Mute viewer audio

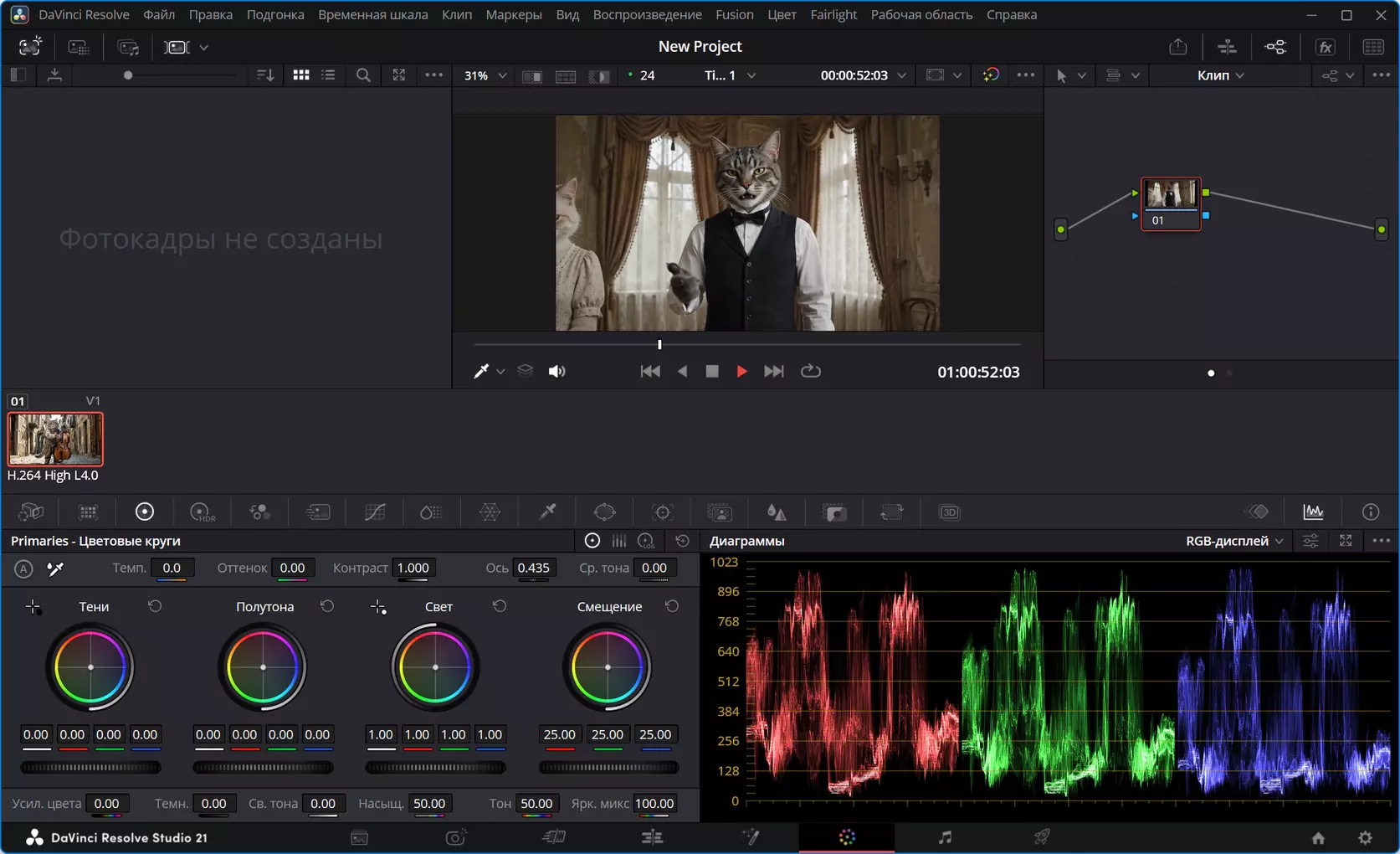click(556, 371)
